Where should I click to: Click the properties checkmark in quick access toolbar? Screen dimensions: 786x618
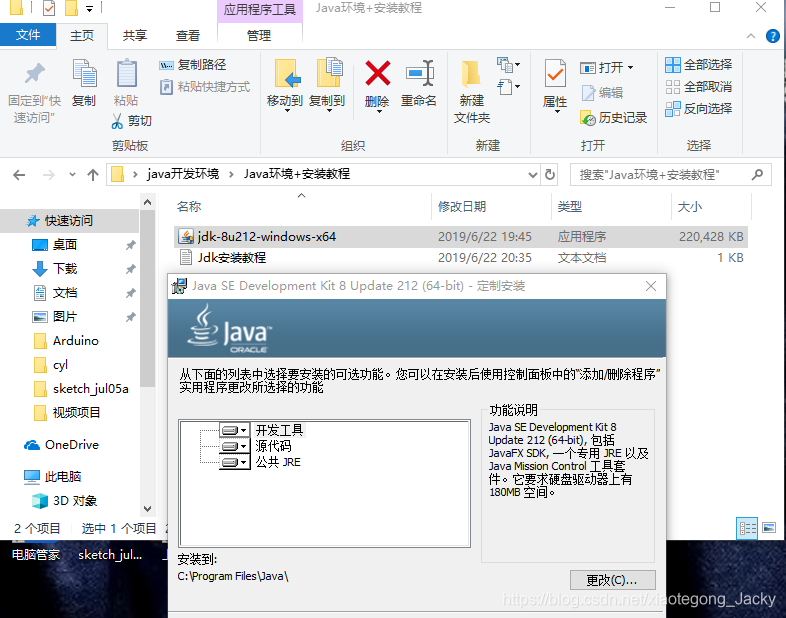pyautogui.click(x=49, y=8)
